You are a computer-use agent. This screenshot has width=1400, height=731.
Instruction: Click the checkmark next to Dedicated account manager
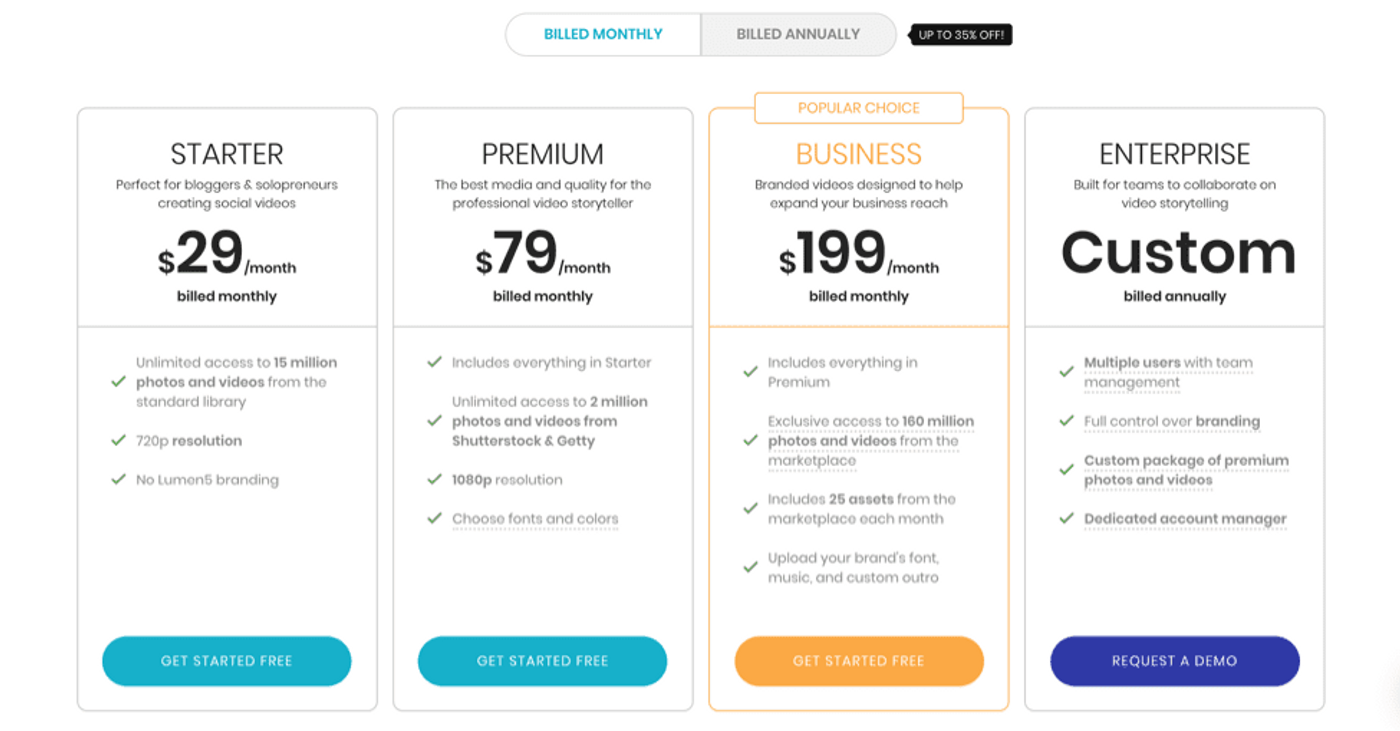pos(1066,518)
